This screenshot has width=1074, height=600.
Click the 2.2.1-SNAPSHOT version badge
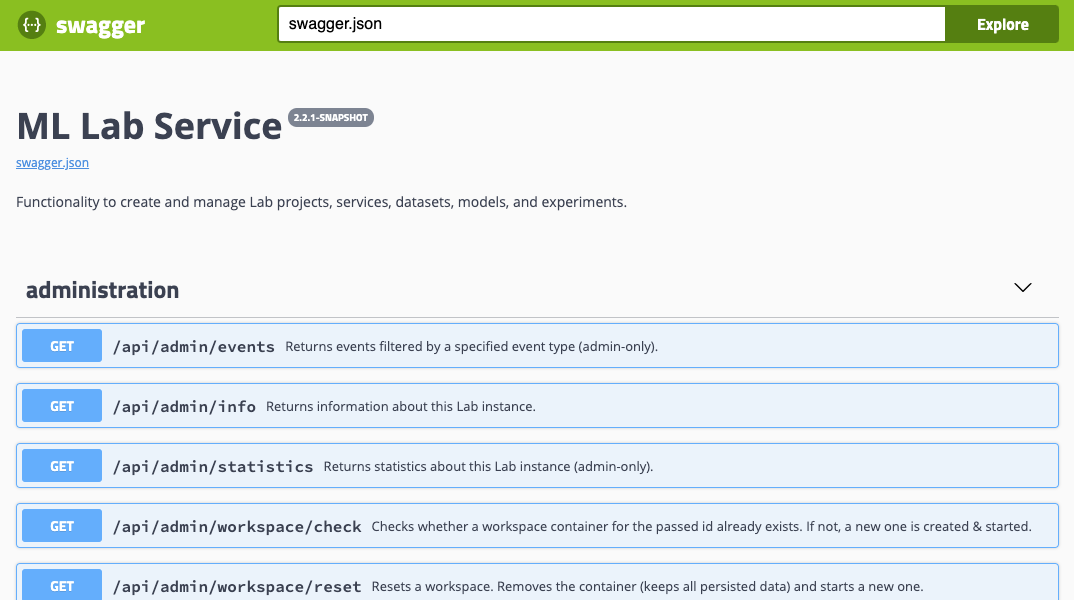331,118
